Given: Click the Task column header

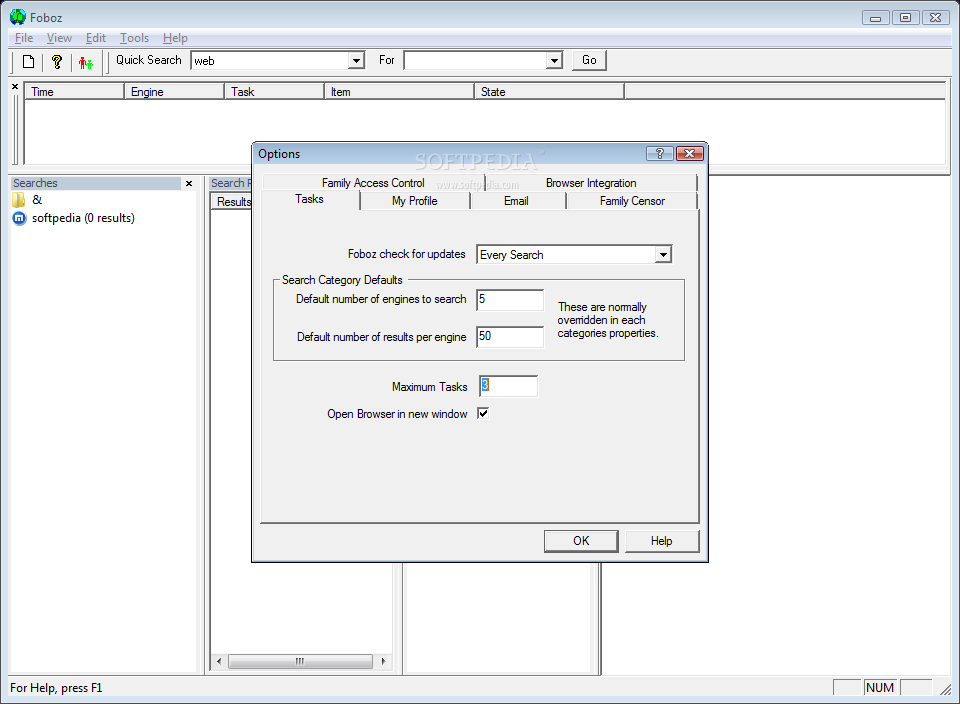Looking at the screenshot, I should coord(274,92).
